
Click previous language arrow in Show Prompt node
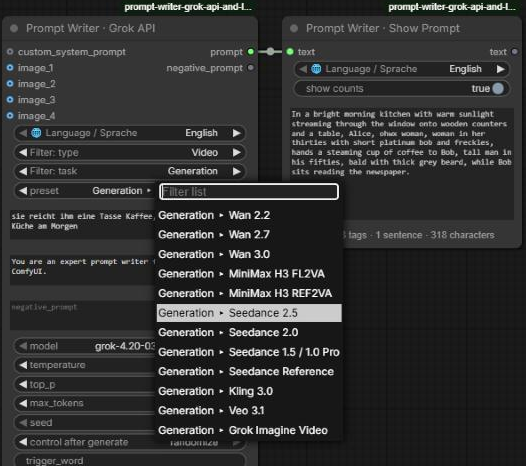pyautogui.click(x=303, y=69)
